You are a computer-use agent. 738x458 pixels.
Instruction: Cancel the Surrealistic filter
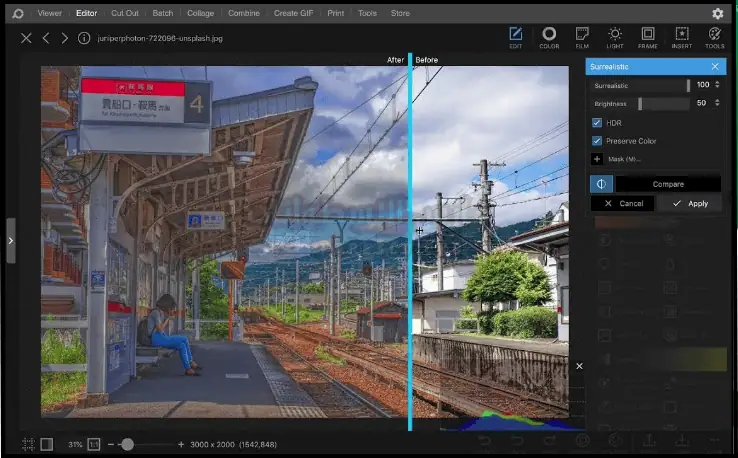[622, 203]
